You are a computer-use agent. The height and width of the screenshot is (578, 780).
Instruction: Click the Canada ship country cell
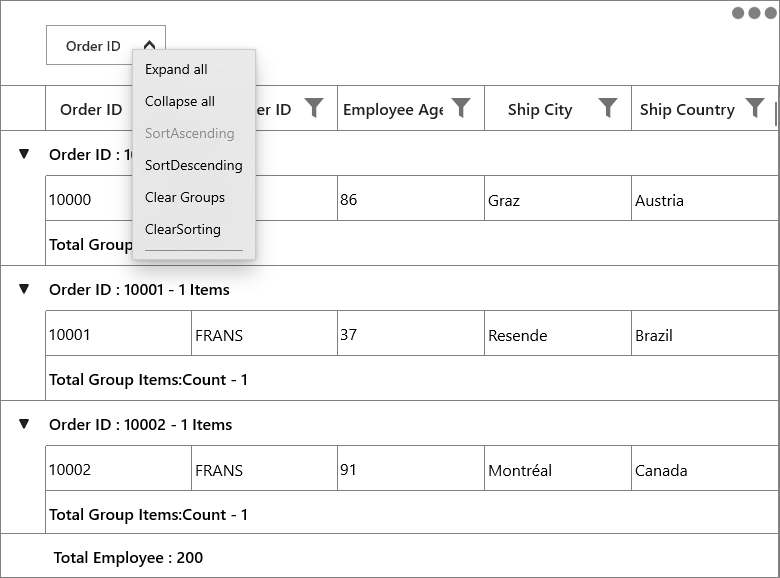pos(705,468)
